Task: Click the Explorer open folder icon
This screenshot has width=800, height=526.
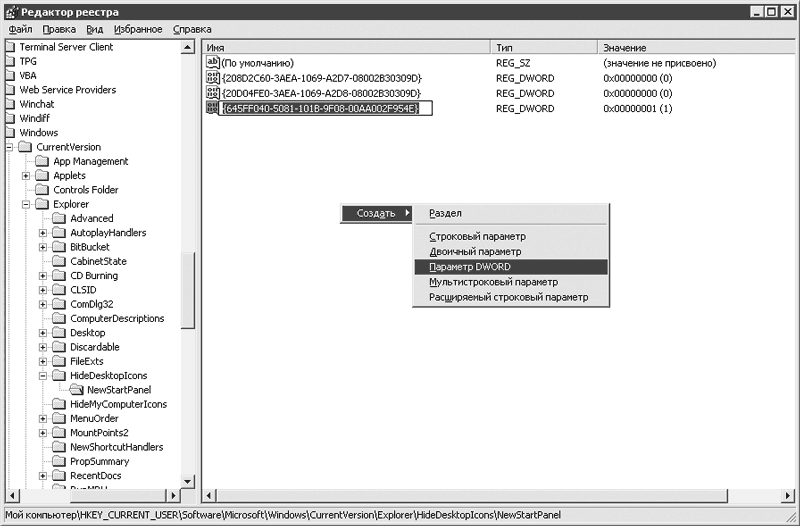Action: tap(42, 204)
